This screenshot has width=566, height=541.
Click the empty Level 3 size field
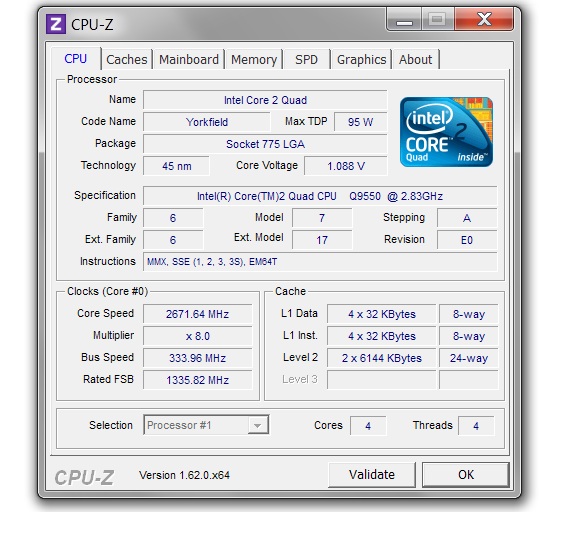(382, 380)
